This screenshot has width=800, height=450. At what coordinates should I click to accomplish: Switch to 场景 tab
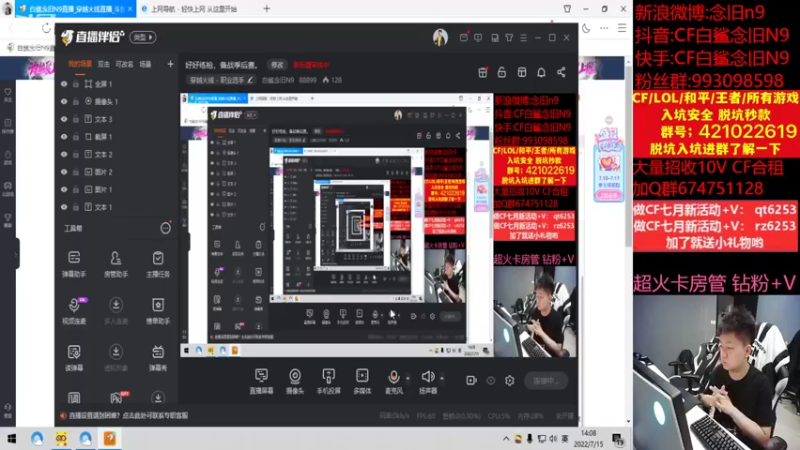[x=145, y=64]
